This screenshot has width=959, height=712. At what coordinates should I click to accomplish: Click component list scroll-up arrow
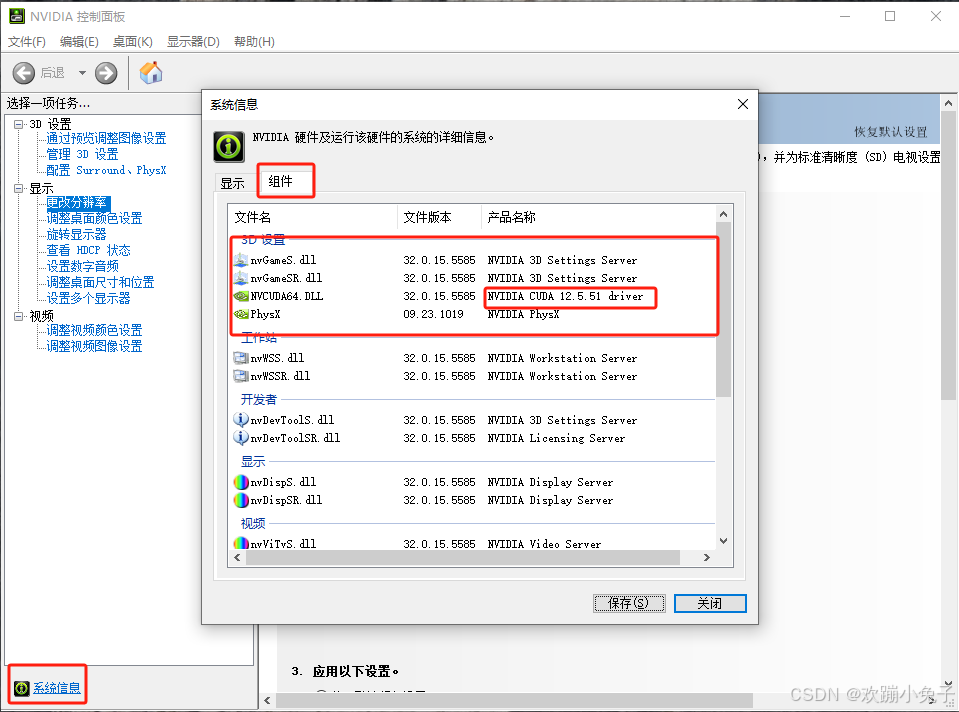[724, 214]
